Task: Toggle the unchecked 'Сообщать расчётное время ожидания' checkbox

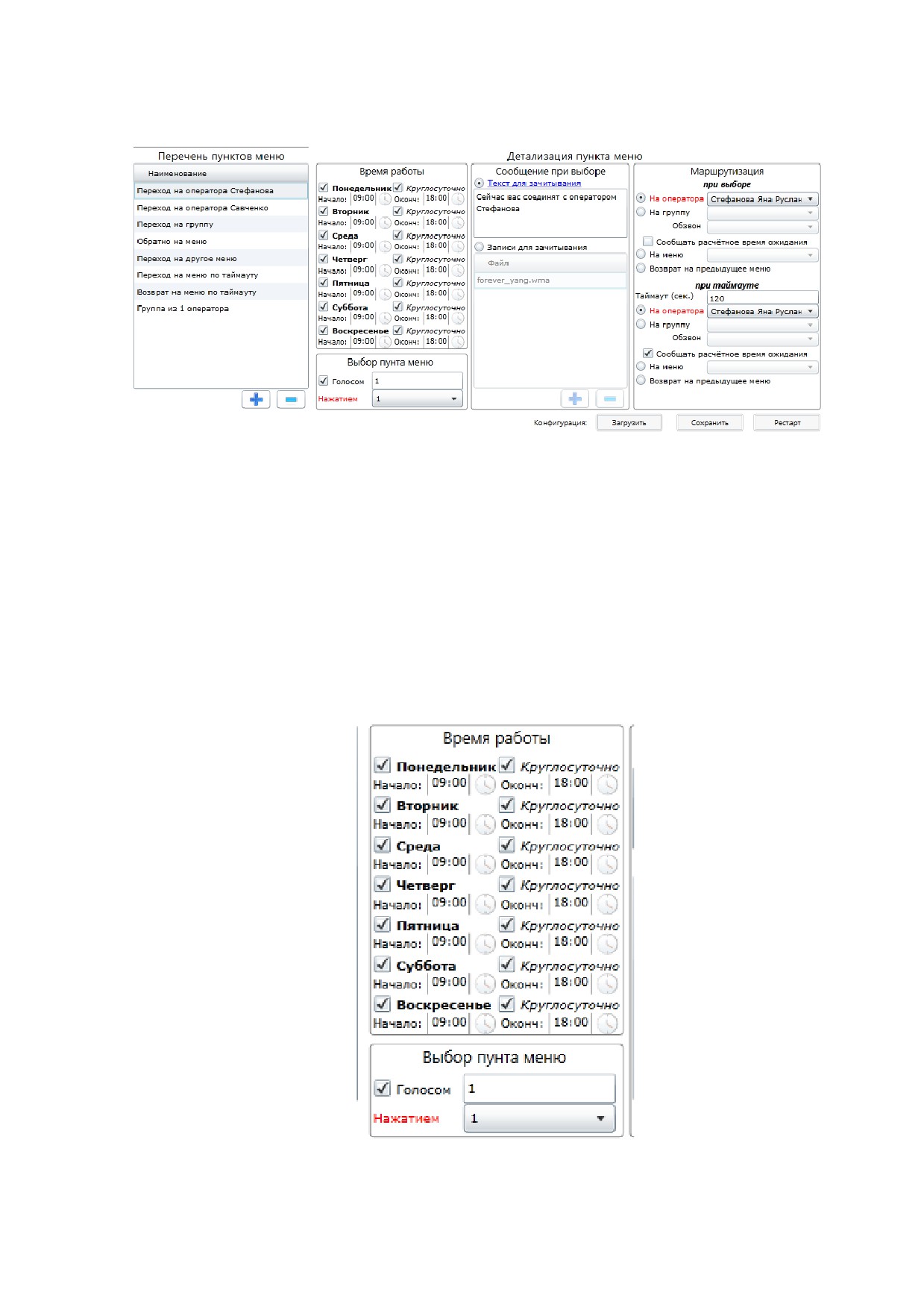Action: click(x=648, y=241)
